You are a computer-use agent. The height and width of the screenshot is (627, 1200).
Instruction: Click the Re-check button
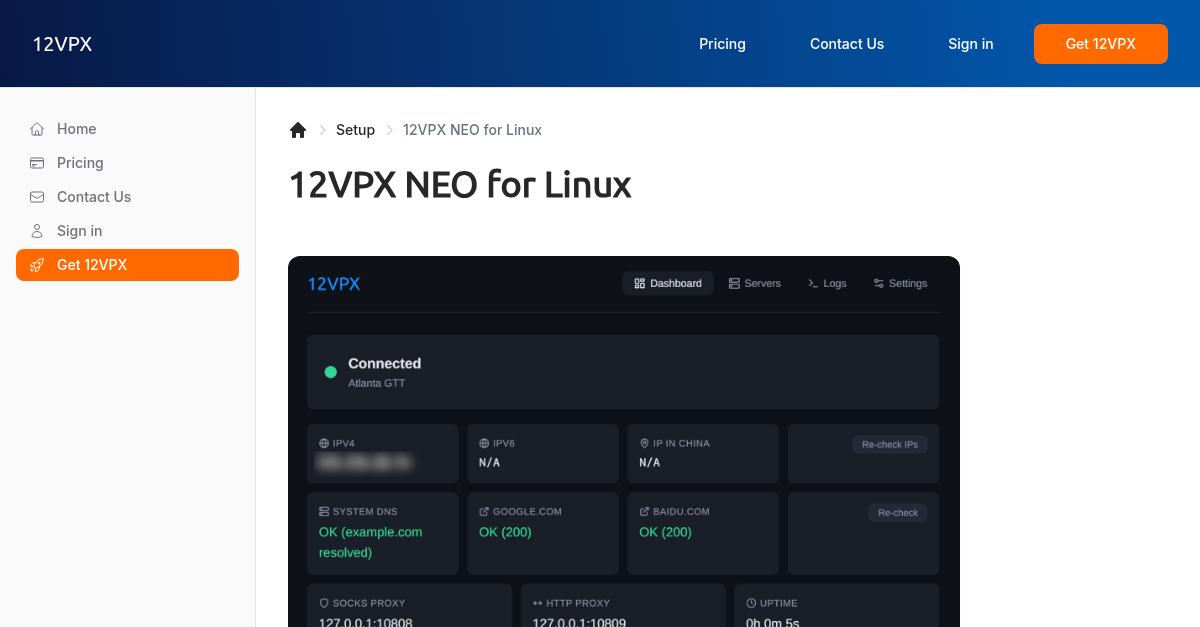(x=898, y=512)
